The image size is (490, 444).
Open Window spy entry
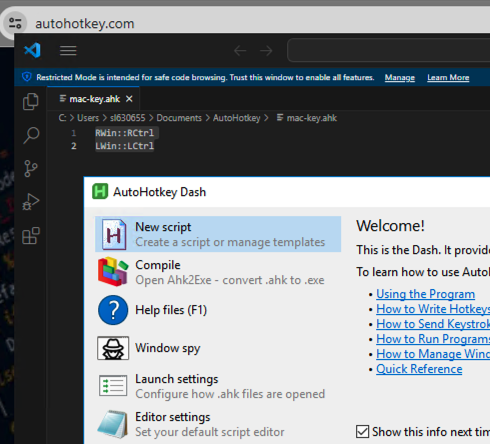(x=218, y=348)
